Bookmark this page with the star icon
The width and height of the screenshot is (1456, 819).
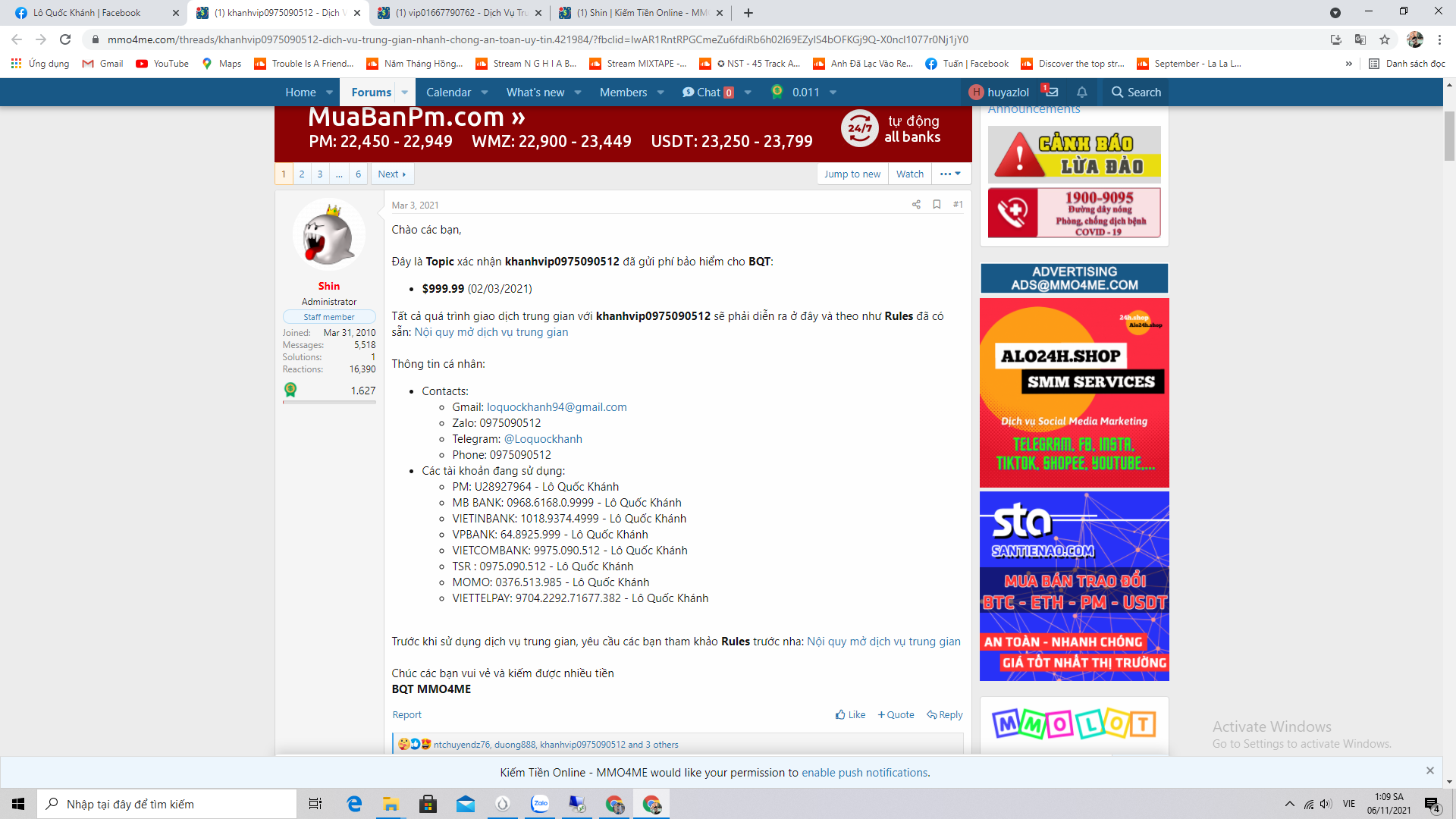click(1385, 39)
